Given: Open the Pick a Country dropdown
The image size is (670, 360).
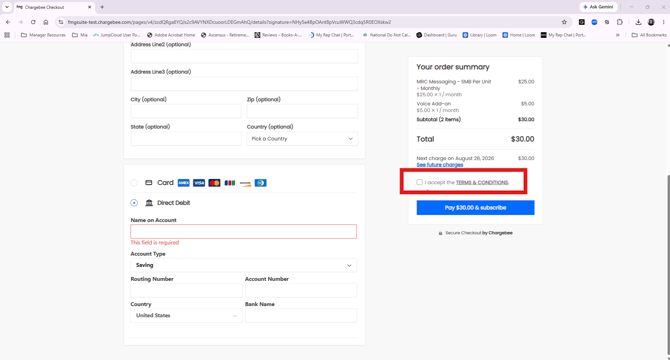Looking at the screenshot, I should point(302,139).
